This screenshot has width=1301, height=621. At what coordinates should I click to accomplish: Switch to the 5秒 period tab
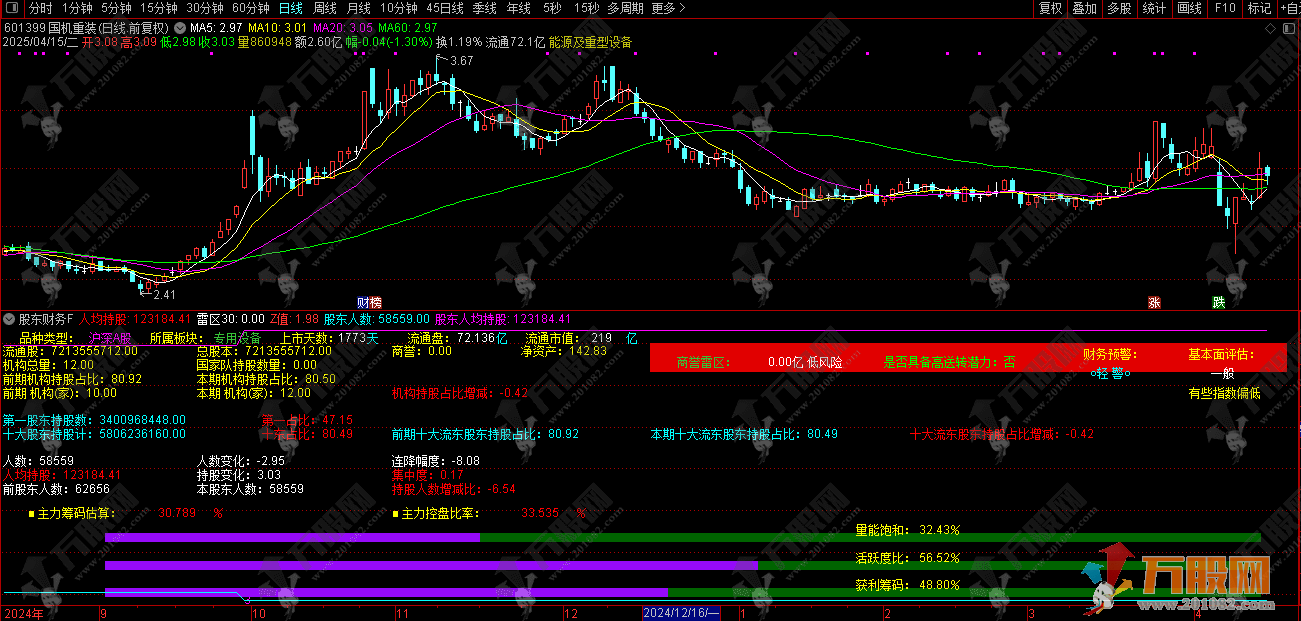point(552,8)
